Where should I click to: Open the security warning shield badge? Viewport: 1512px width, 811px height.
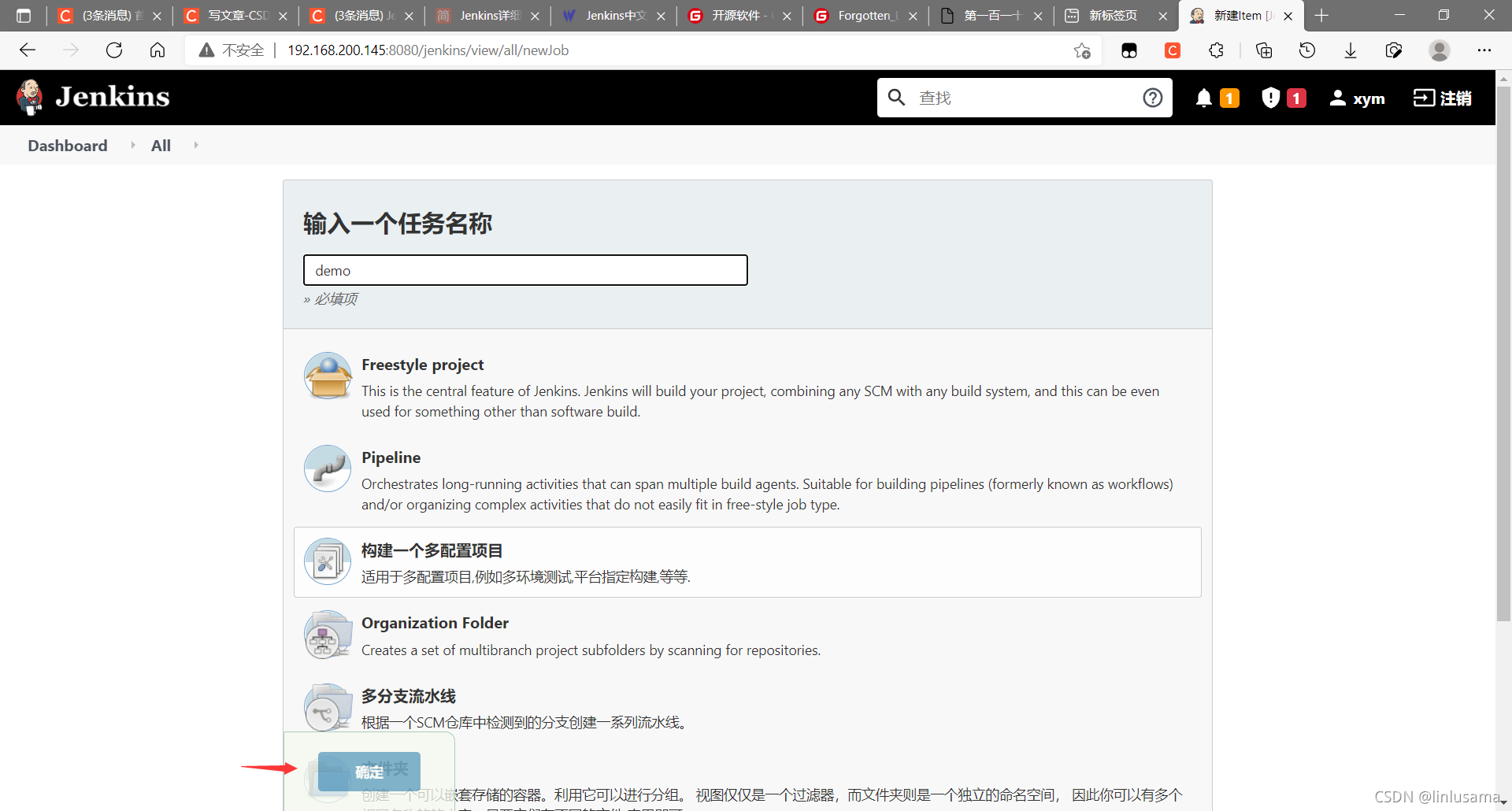[1269, 98]
